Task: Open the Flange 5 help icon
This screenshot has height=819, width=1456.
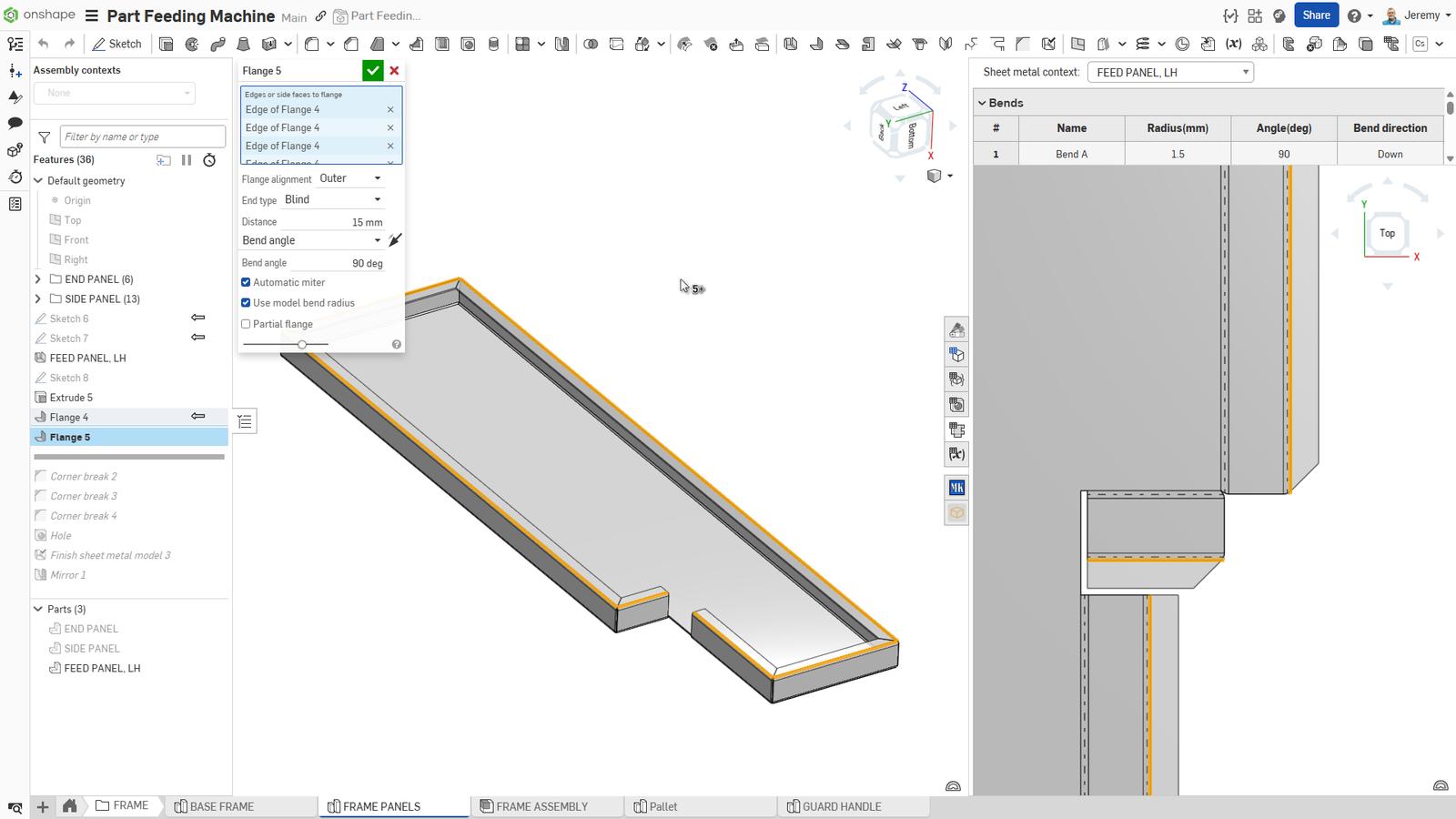Action: tap(396, 344)
